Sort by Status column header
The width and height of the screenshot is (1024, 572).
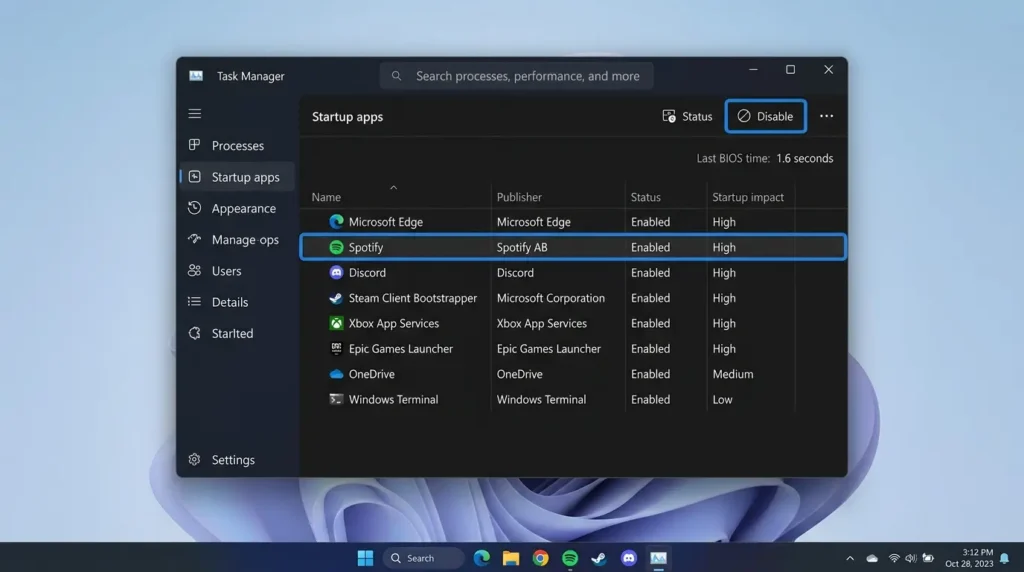[x=645, y=197]
